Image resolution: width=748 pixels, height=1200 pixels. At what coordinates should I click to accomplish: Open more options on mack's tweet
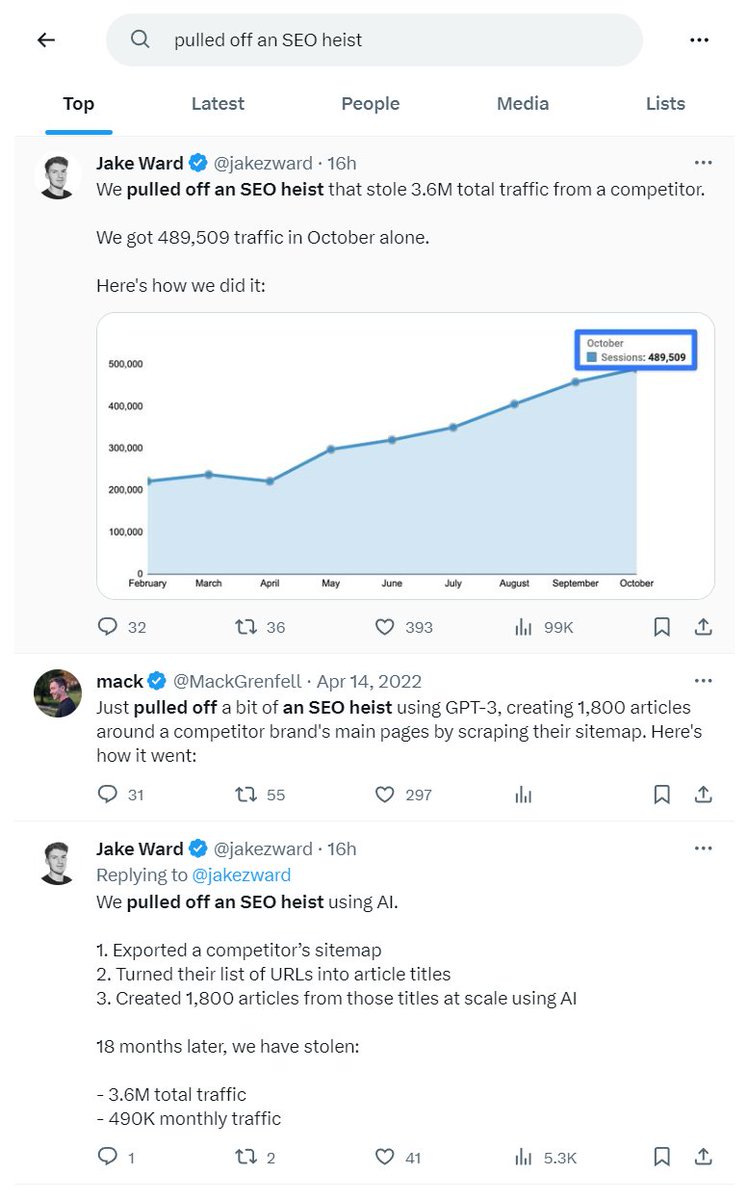(703, 681)
